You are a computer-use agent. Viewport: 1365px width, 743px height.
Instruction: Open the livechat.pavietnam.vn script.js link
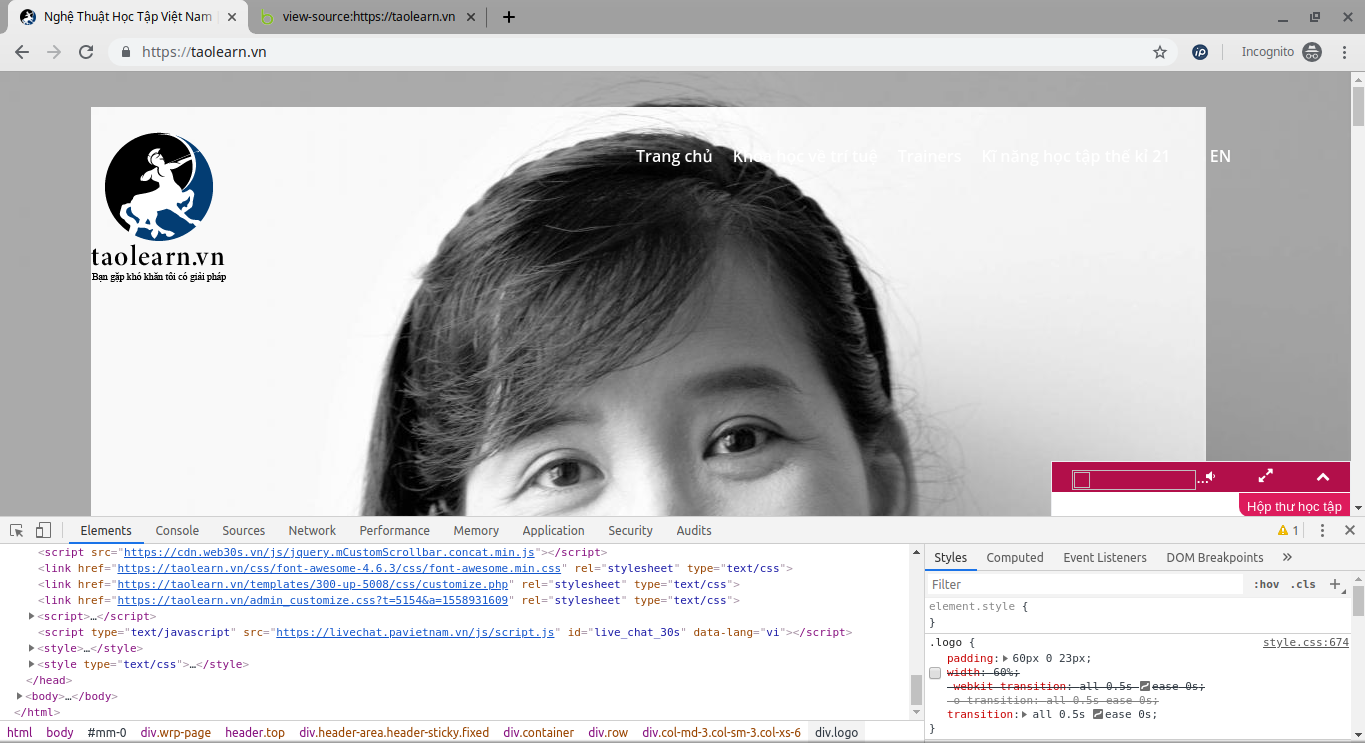point(415,632)
